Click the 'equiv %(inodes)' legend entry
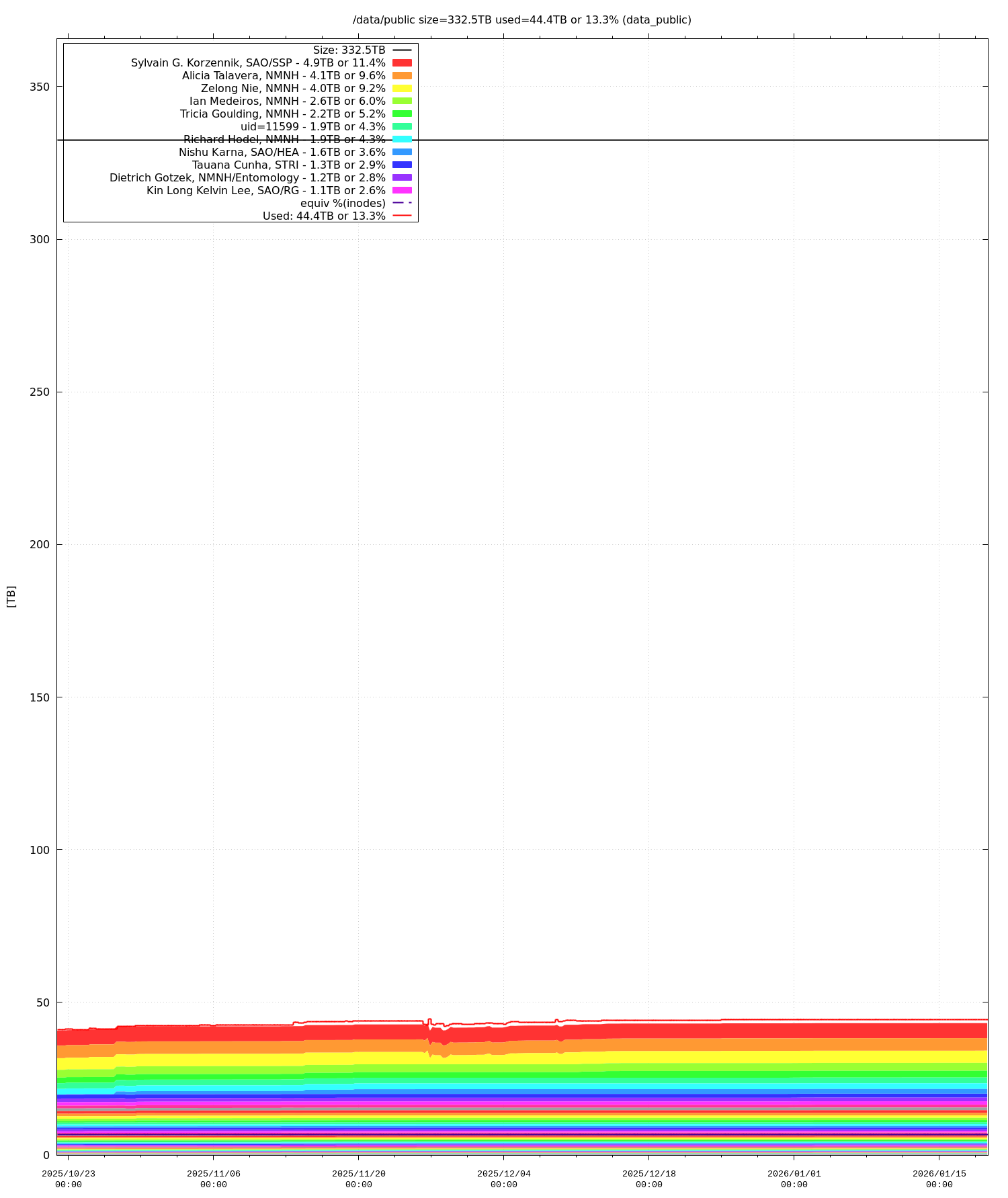 point(343,204)
